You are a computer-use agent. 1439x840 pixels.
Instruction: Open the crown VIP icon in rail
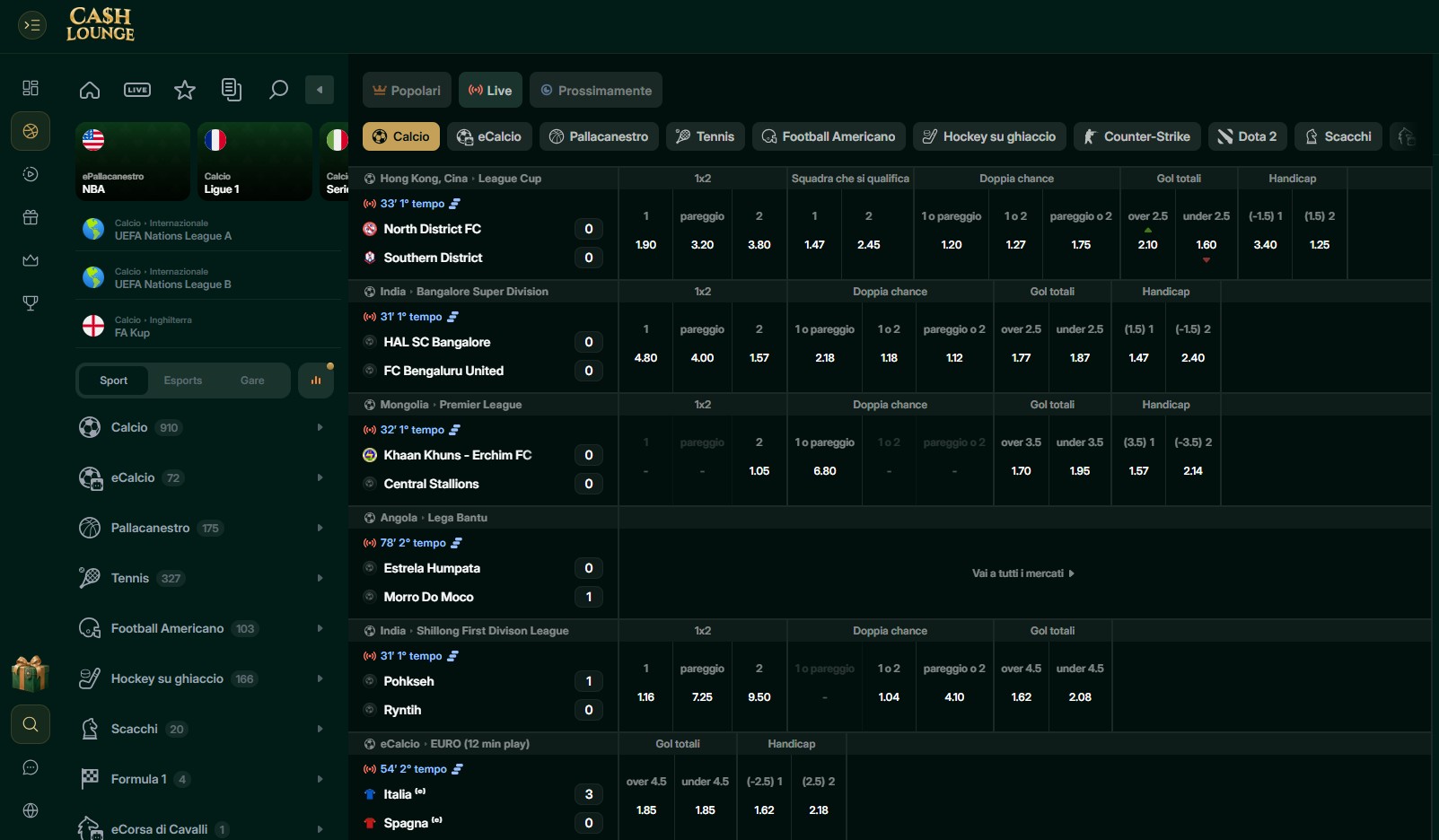point(31,260)
